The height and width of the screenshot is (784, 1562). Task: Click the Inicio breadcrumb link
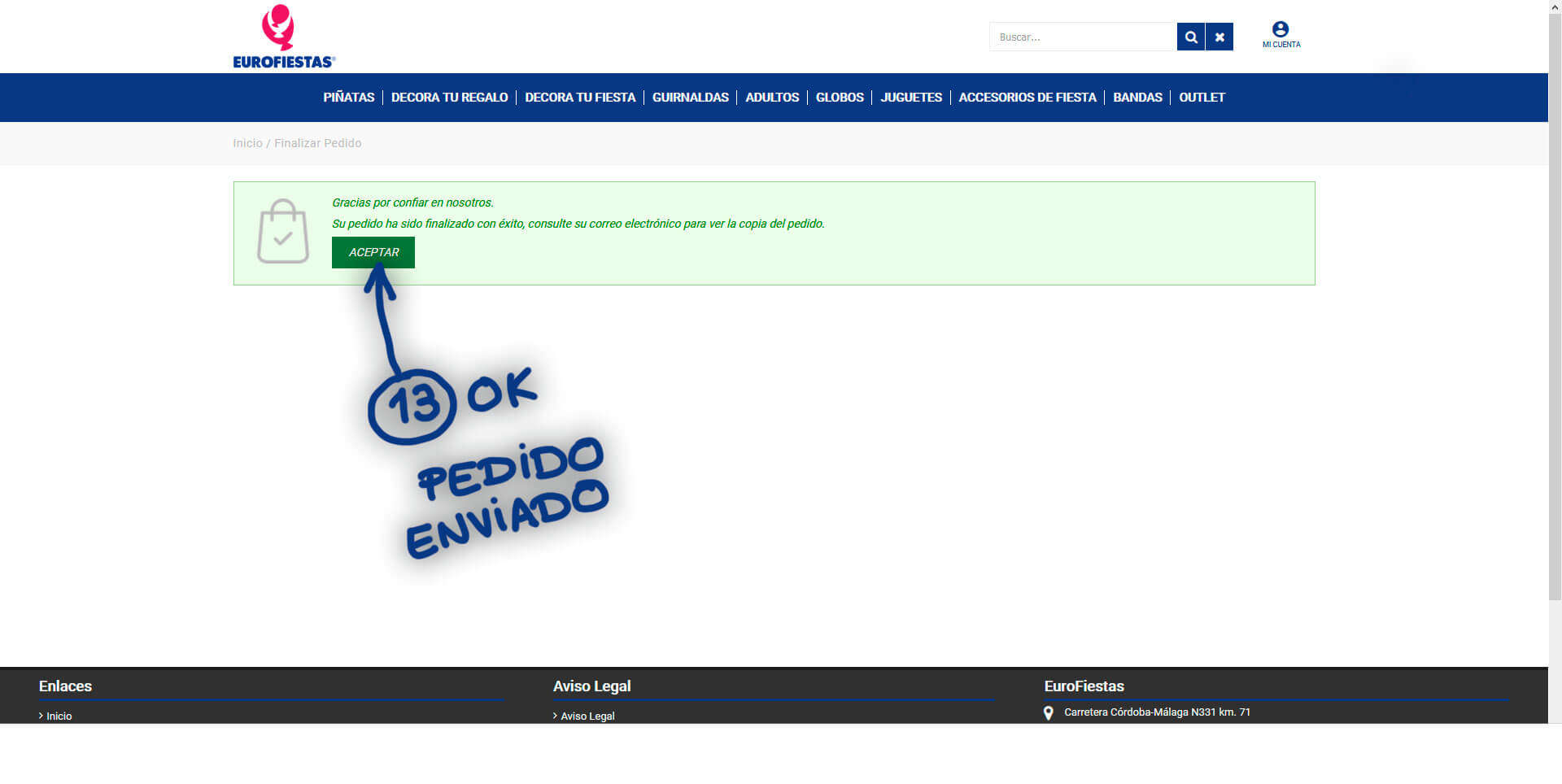coord(247,143)
